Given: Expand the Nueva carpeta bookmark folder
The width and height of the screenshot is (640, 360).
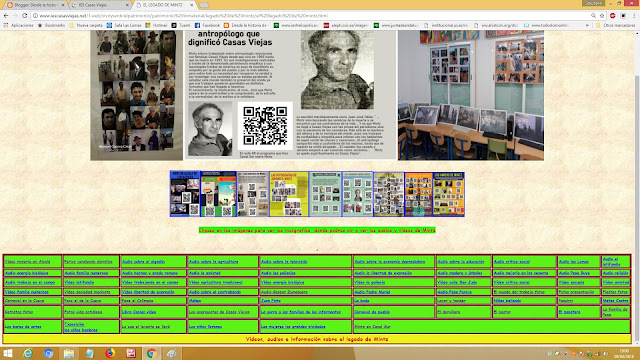Looking at the screenshot, I should tap(86, 25).
